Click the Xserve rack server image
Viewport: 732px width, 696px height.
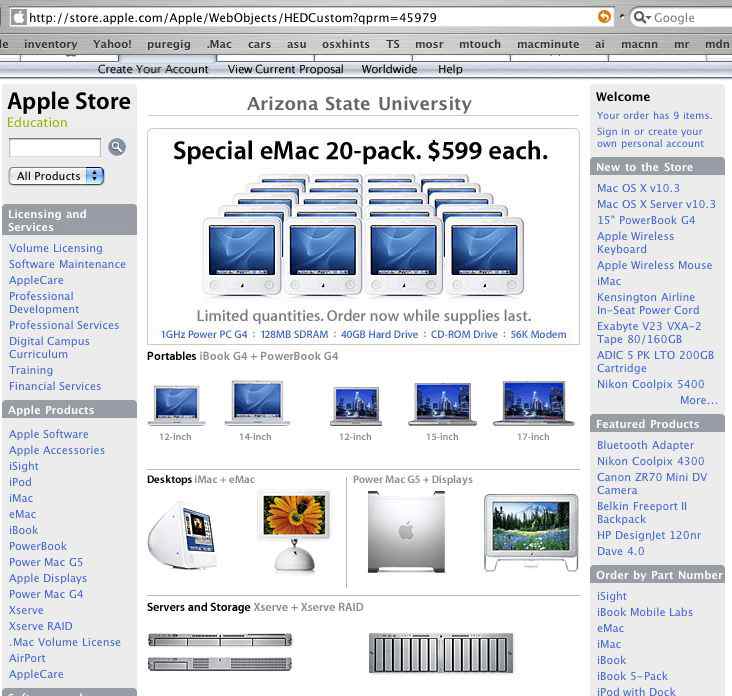click(x=220, y=652)
